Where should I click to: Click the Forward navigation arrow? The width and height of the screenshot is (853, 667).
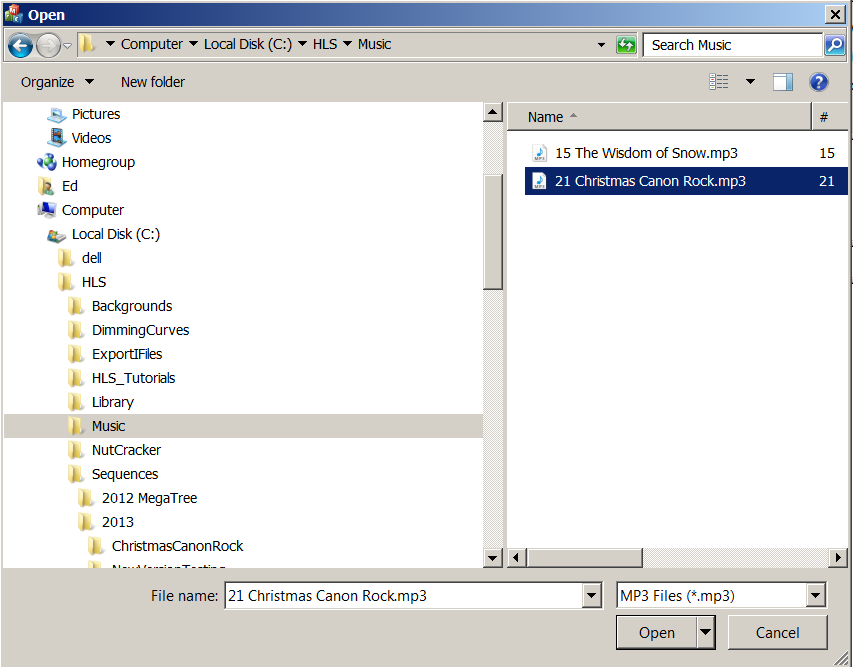pos(48,45)
